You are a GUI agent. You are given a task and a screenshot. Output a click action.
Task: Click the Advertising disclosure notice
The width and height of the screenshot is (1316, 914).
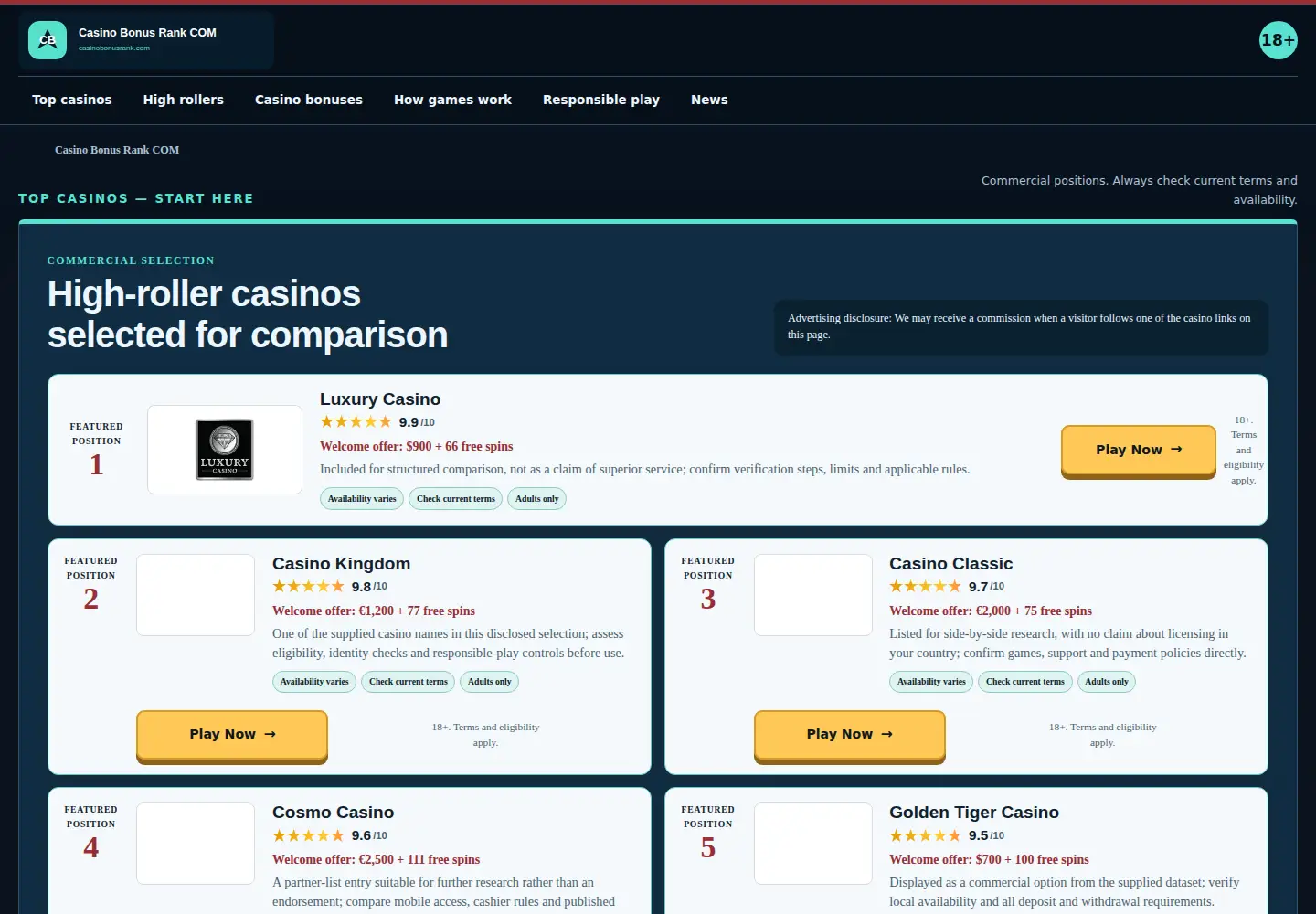1022,327
